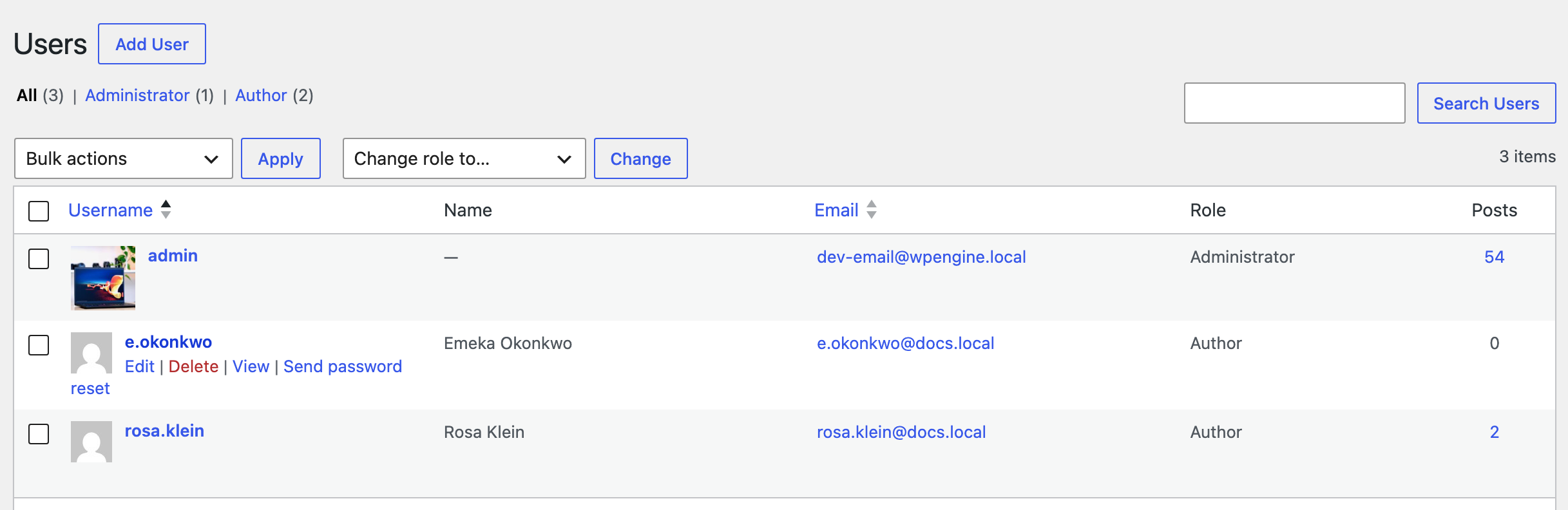Viewport: 1568px width, 510px height.
Task: Click the 3 items count text
Action: [1527, 156]
